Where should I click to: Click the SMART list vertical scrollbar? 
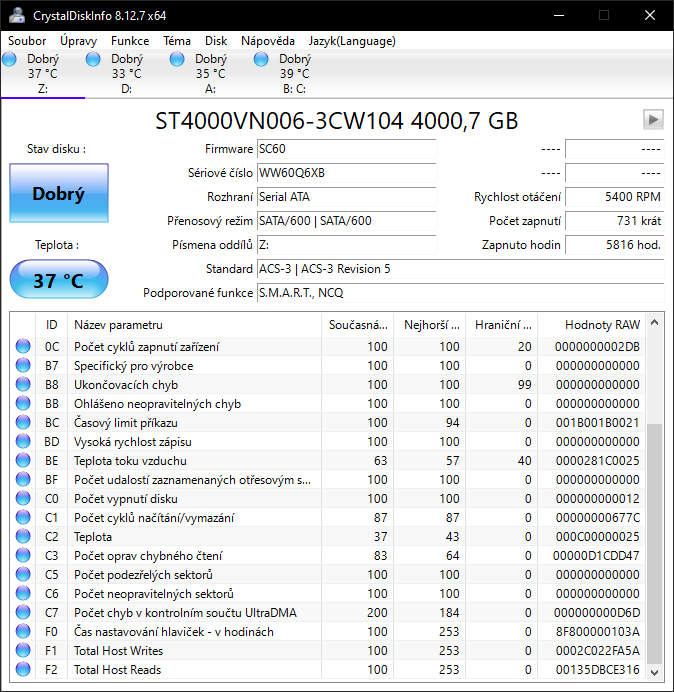[x=655, y=540]
